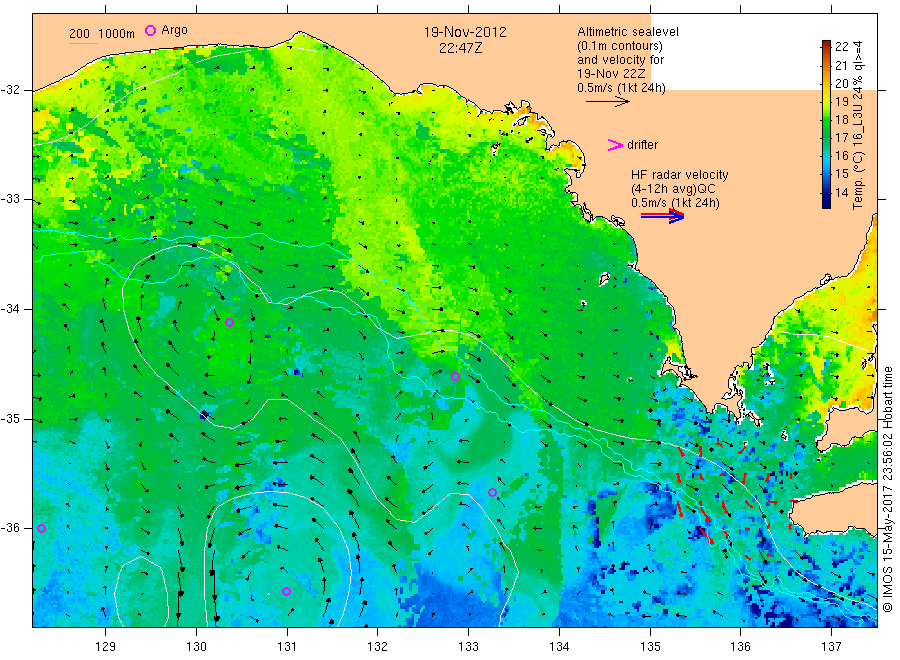The height and width of the screenshot is (660, 900).
Task: Select Argo float marker near 34.6°S 132.9°E
Action: (455, 376)
